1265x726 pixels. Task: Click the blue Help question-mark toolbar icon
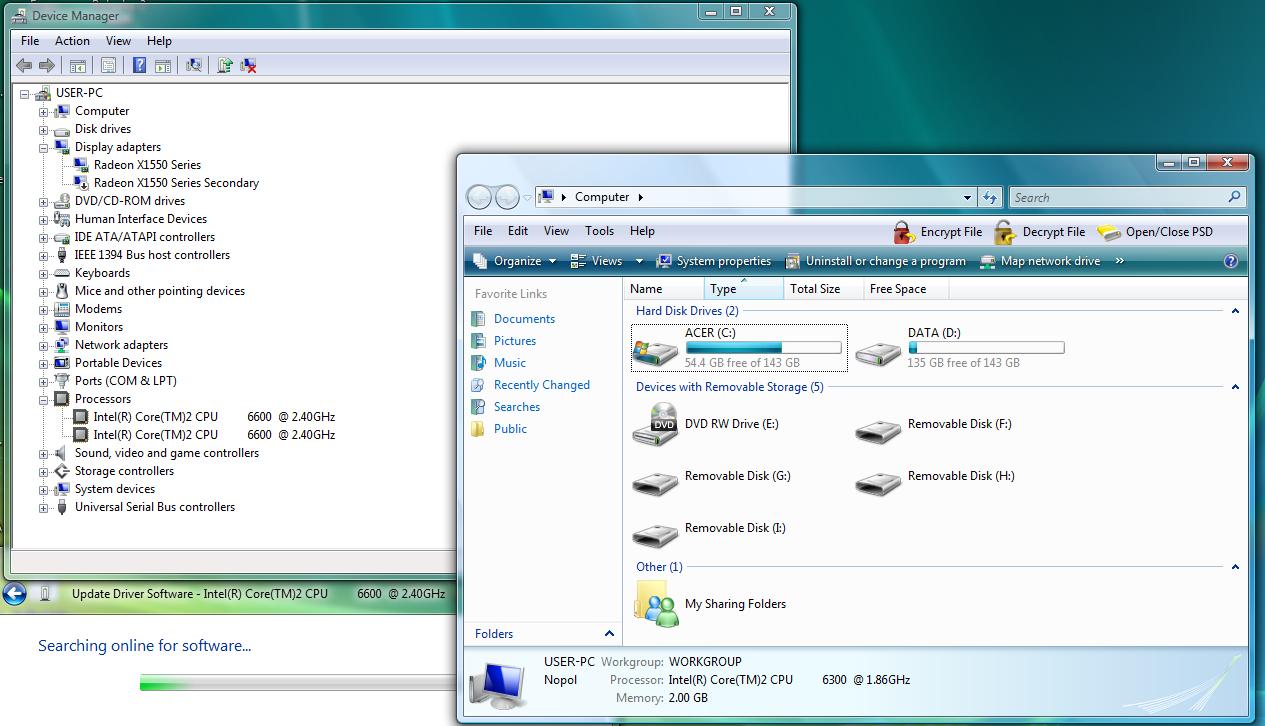click(x=139, y=66)
